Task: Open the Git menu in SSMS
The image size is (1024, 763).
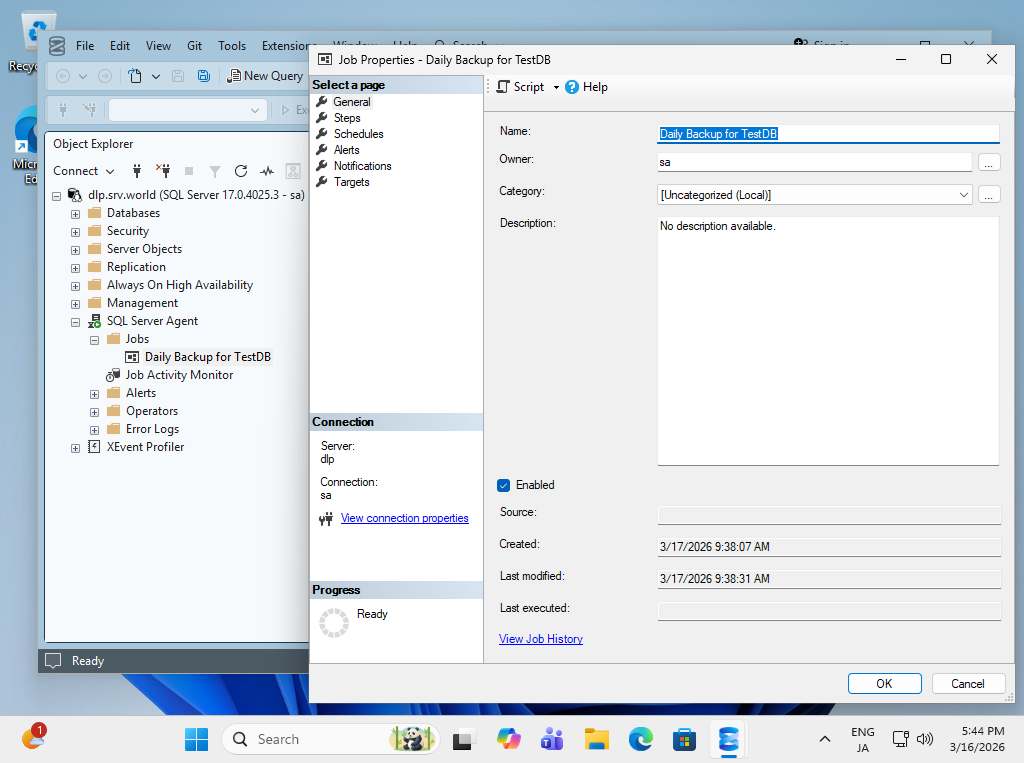Action: (x=195, y=46)
